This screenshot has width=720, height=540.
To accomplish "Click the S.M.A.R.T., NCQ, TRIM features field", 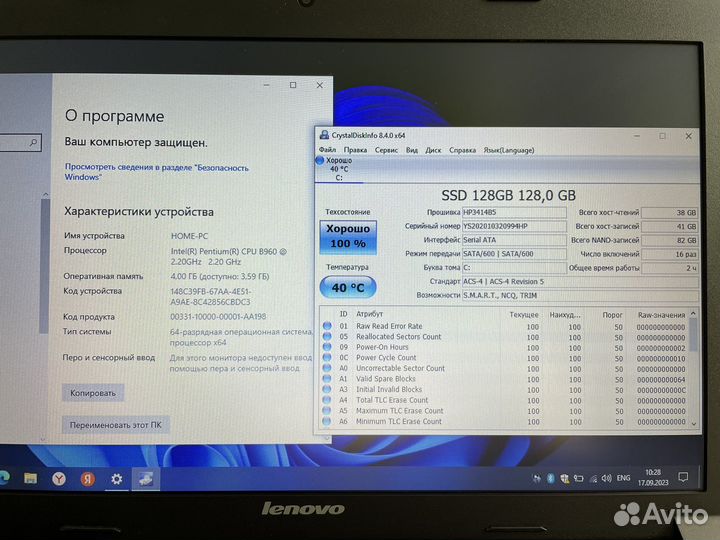I will pos(580,295).
